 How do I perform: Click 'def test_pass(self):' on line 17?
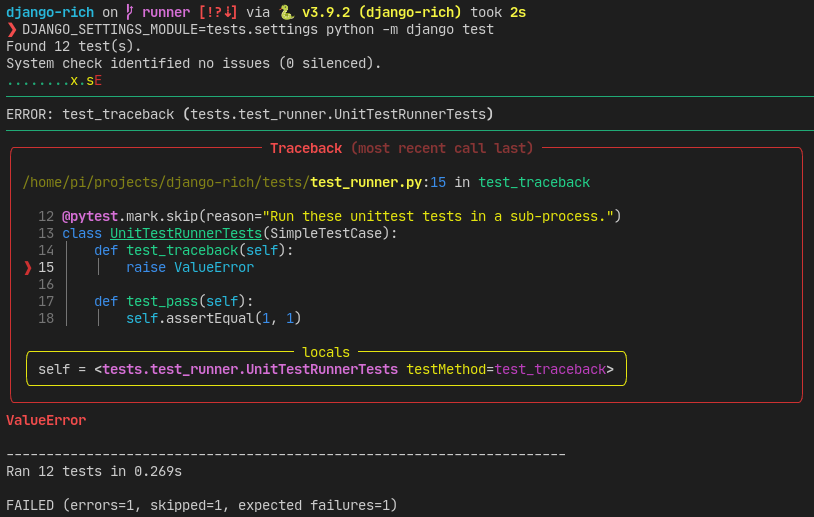[x=174, y=302]
